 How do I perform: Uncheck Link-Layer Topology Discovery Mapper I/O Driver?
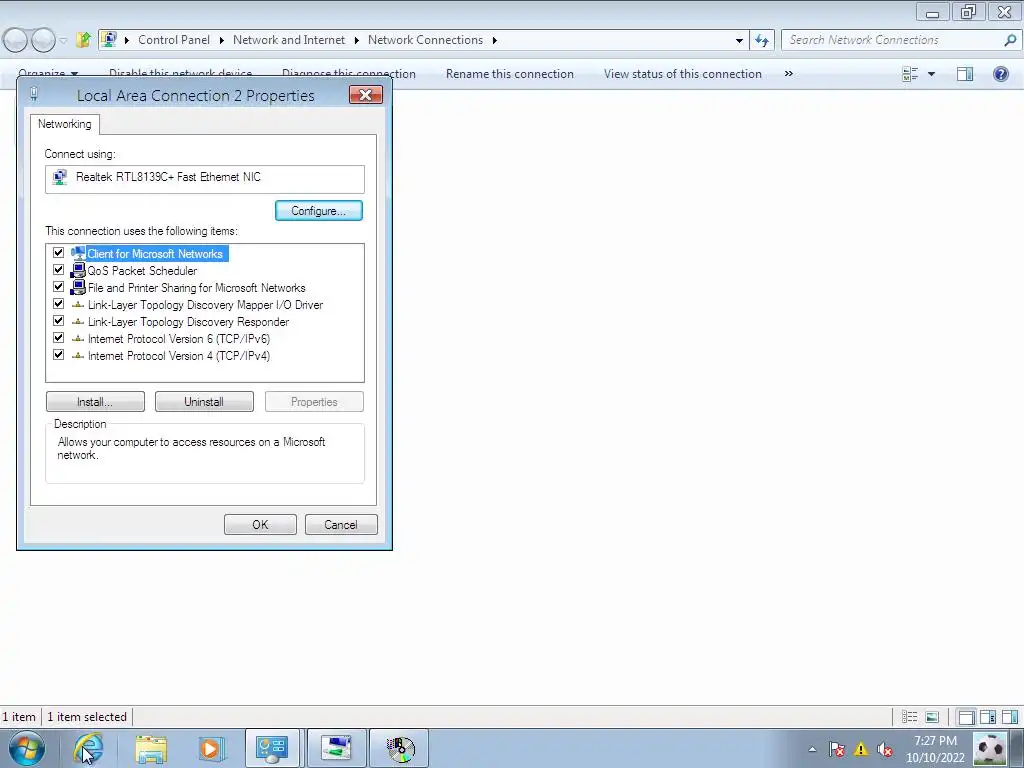[x=58, y=304]
